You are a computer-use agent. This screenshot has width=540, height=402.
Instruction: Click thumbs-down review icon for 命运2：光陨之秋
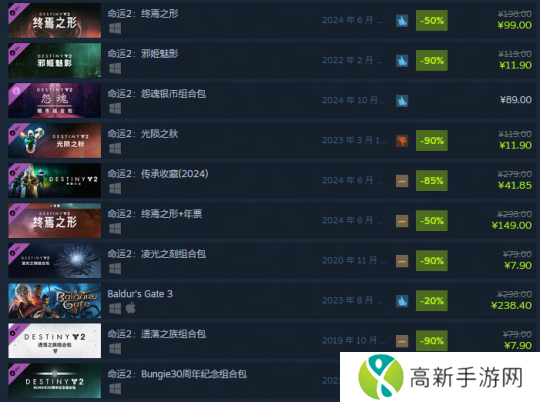(402, 141)
